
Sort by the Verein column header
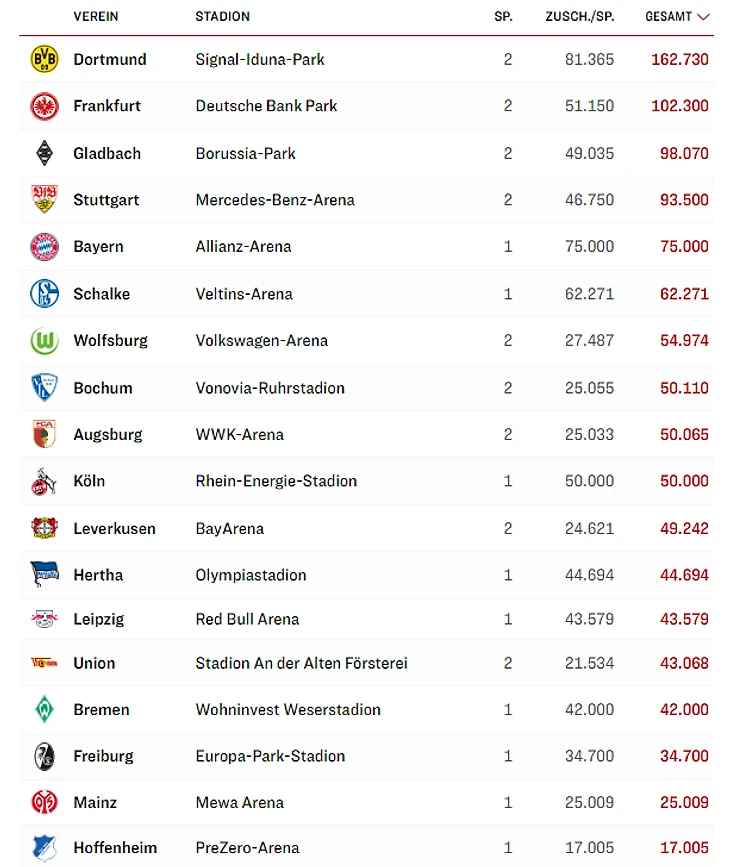click(96, 17)
